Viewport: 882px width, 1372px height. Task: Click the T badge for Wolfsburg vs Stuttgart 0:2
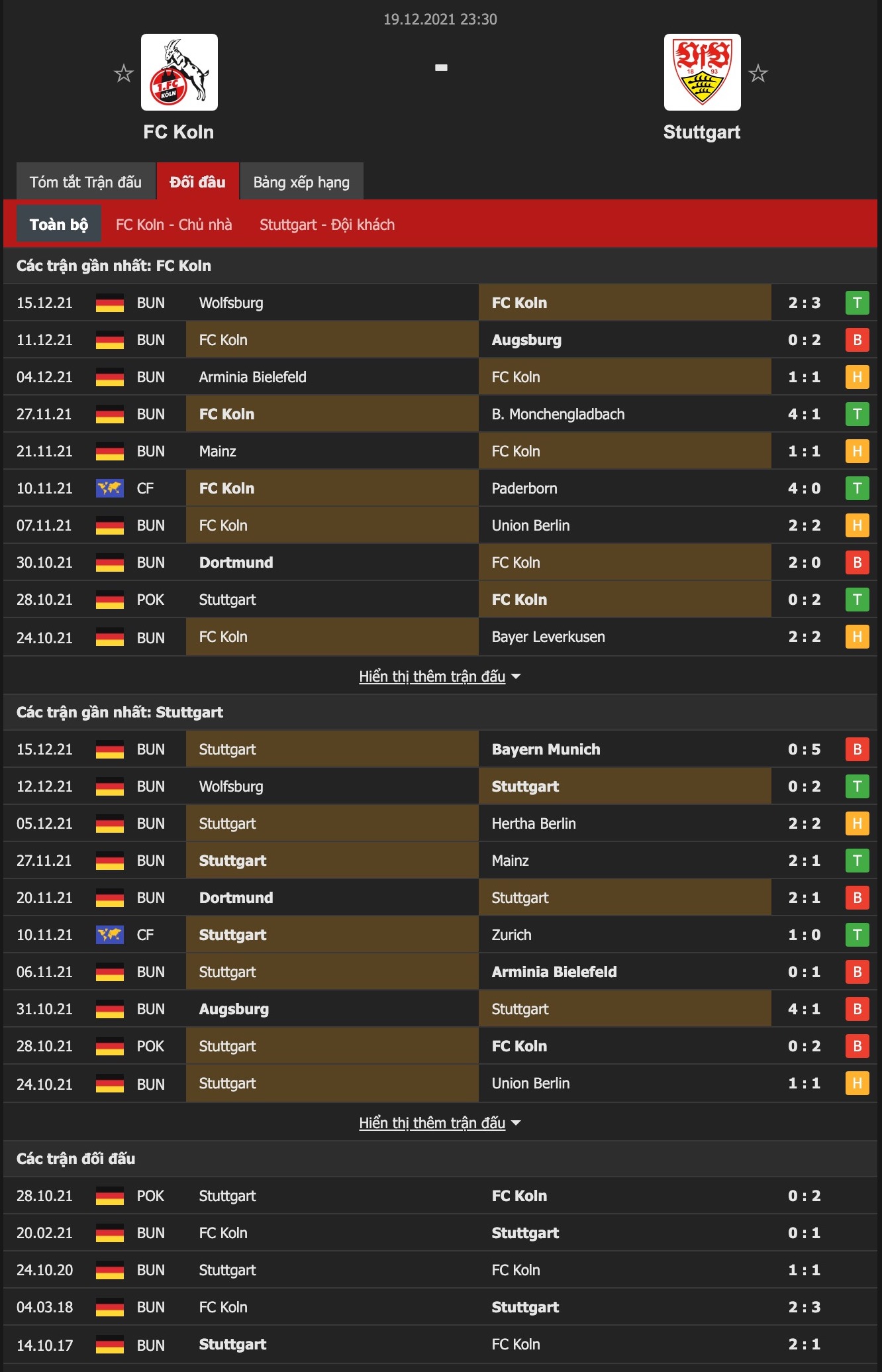pos(857,786)
